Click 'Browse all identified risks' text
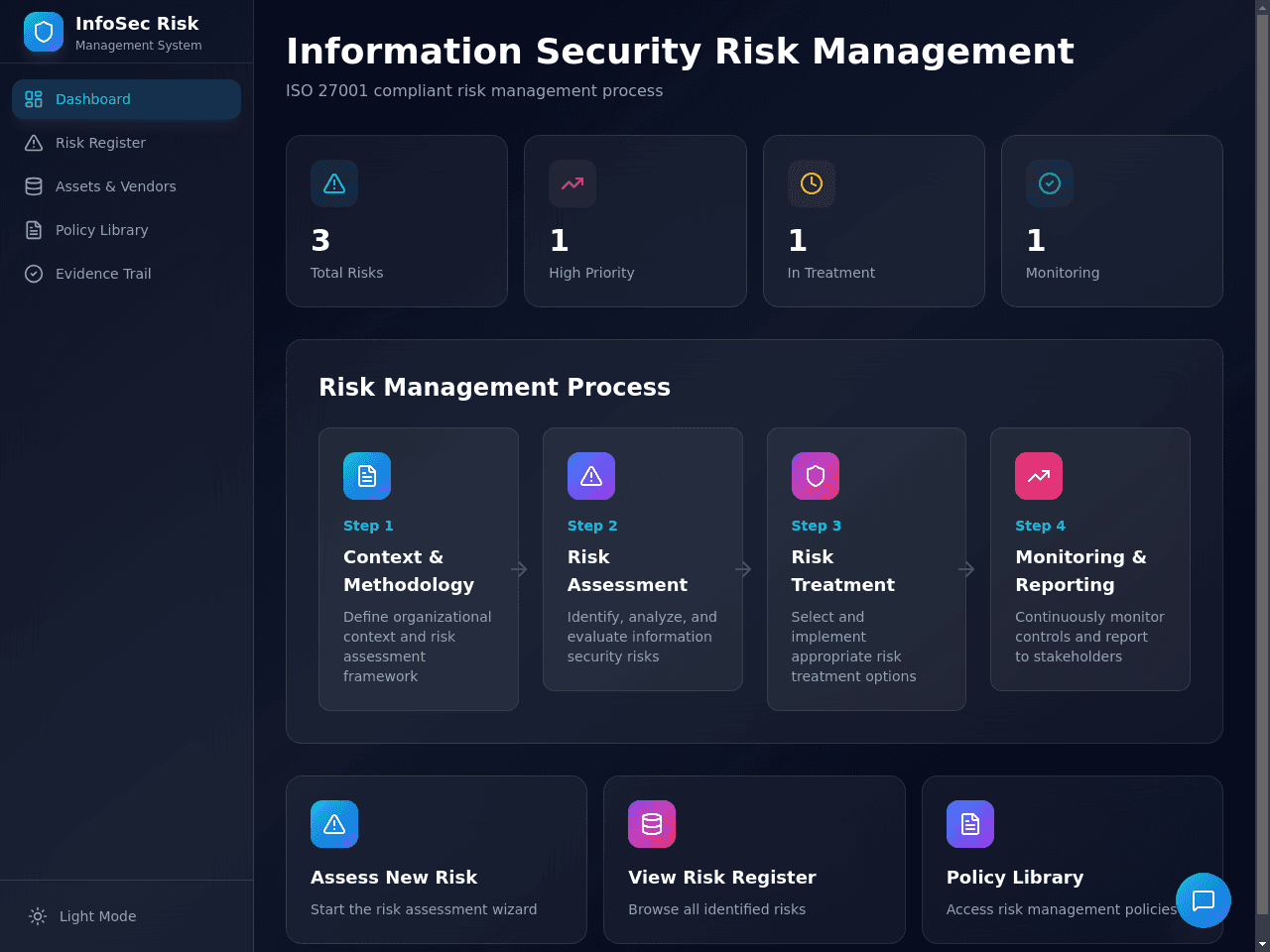 pyautogui.click(x=716, y=909)
